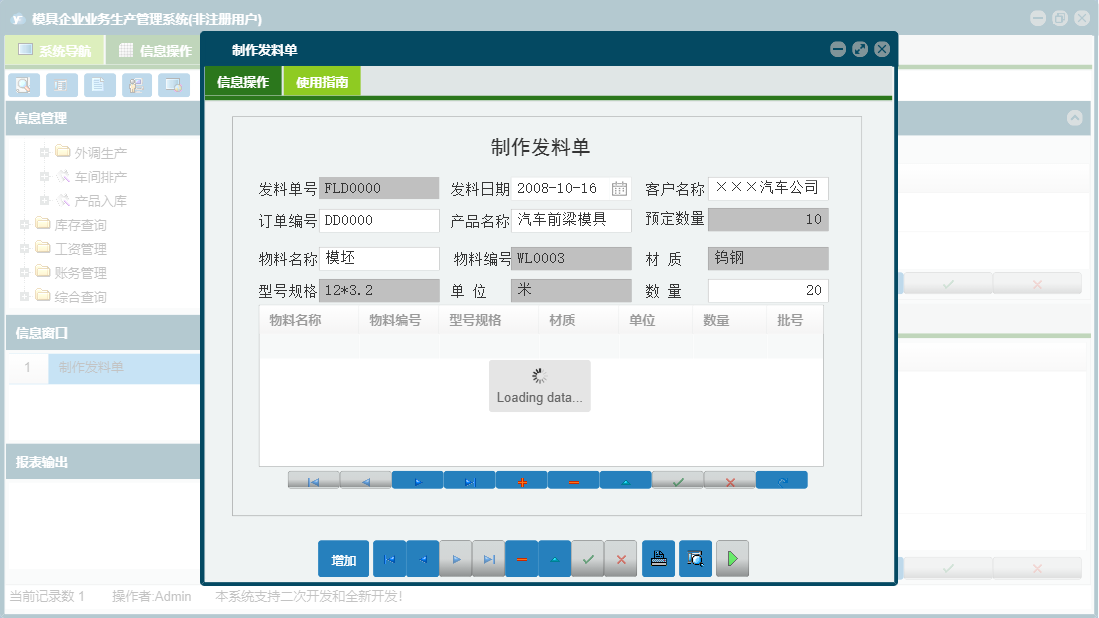Select the search/preview toolbar icon
Screen dimensions: 1099x618
24,85
